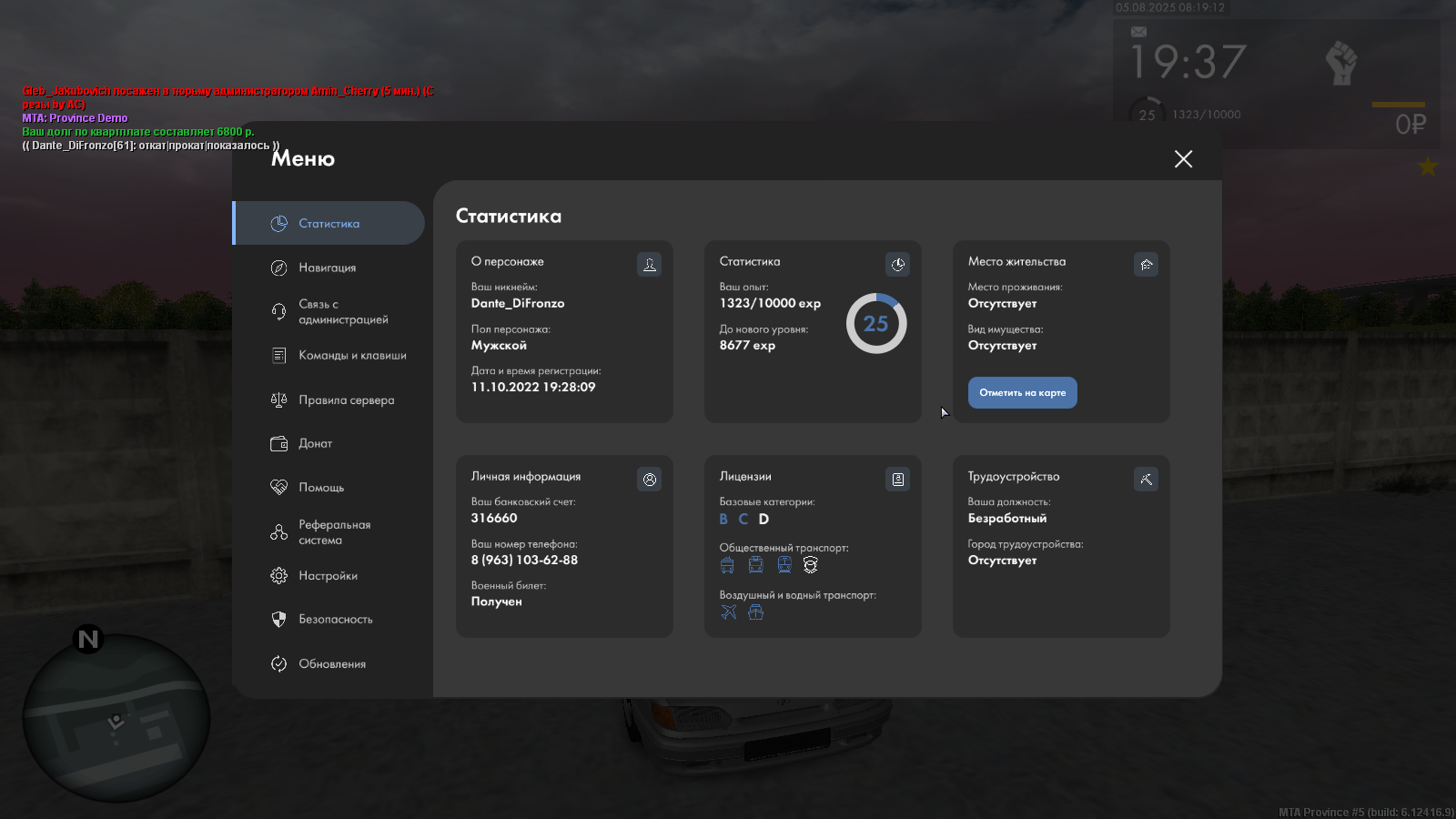Click the nickname Dante_DiFronzo
The height and width of the screenshot is (819, 1456).
coord(518,304)
